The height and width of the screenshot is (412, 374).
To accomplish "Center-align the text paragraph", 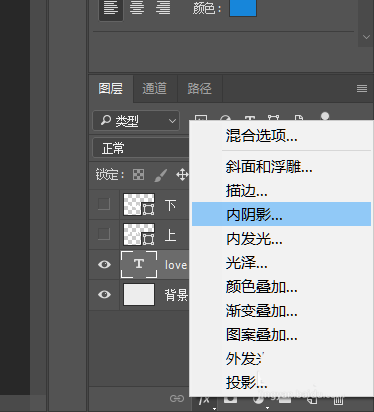I will pos(137,8).
